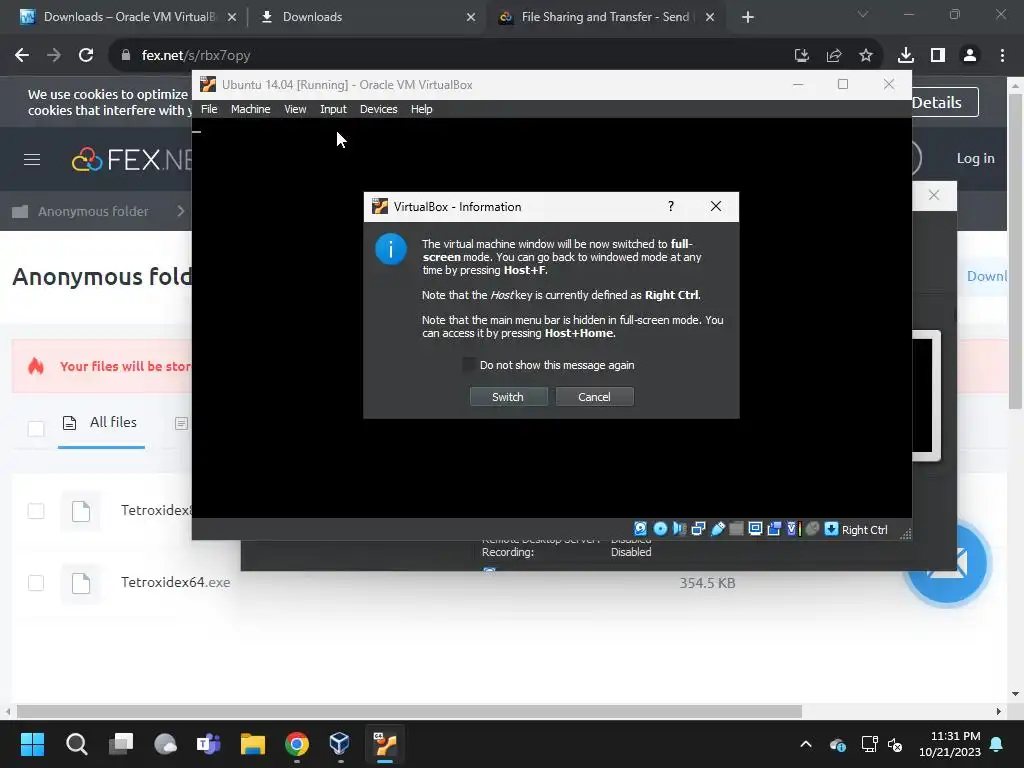Open Devices menu in VM window
The image size is (1024, 768).
pyautogui.click(x=378, y=109)
